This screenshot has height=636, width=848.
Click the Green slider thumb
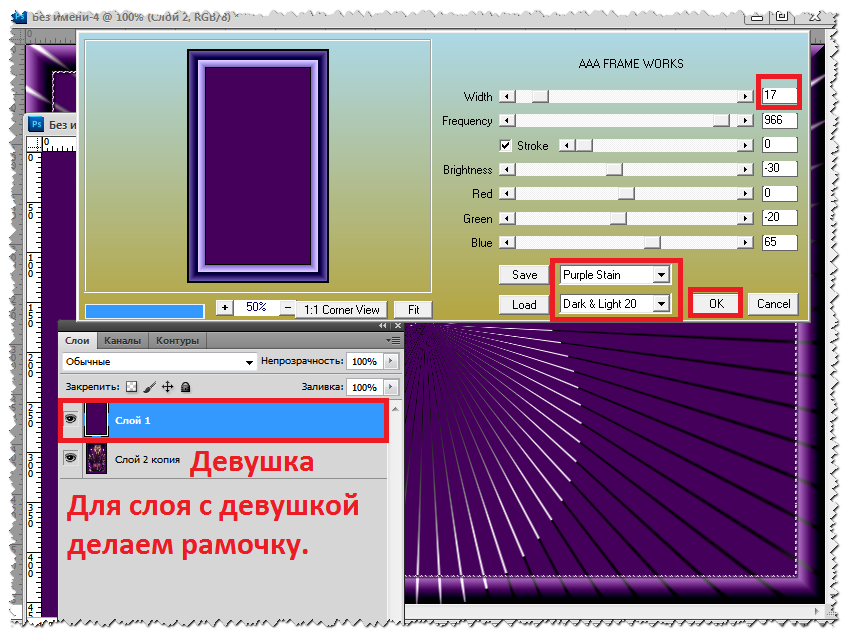(618, 218)
